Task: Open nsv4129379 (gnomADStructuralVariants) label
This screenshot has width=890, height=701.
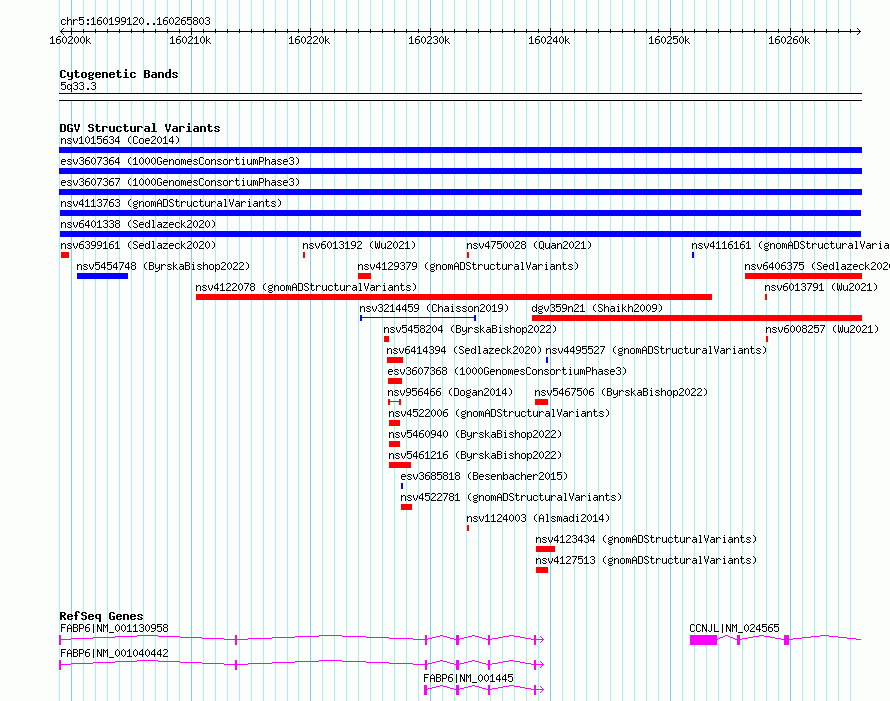Action: [x=468, y=266]
